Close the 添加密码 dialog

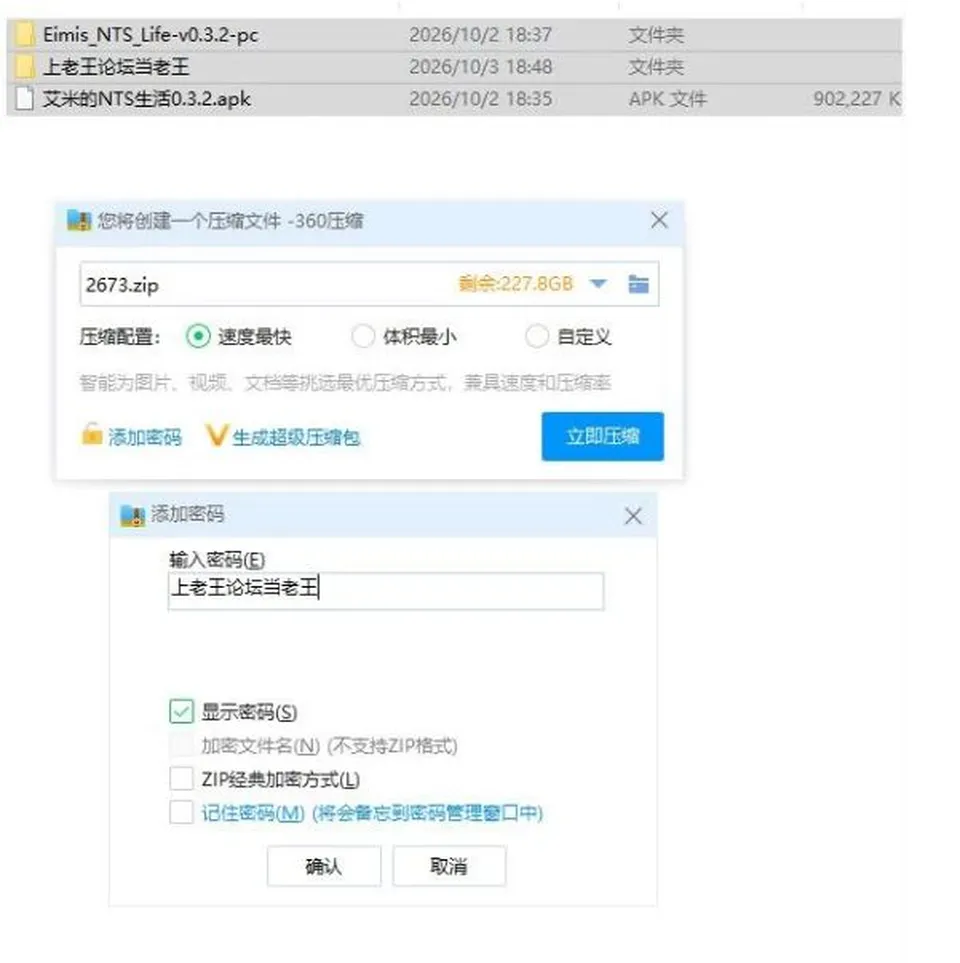633,516
